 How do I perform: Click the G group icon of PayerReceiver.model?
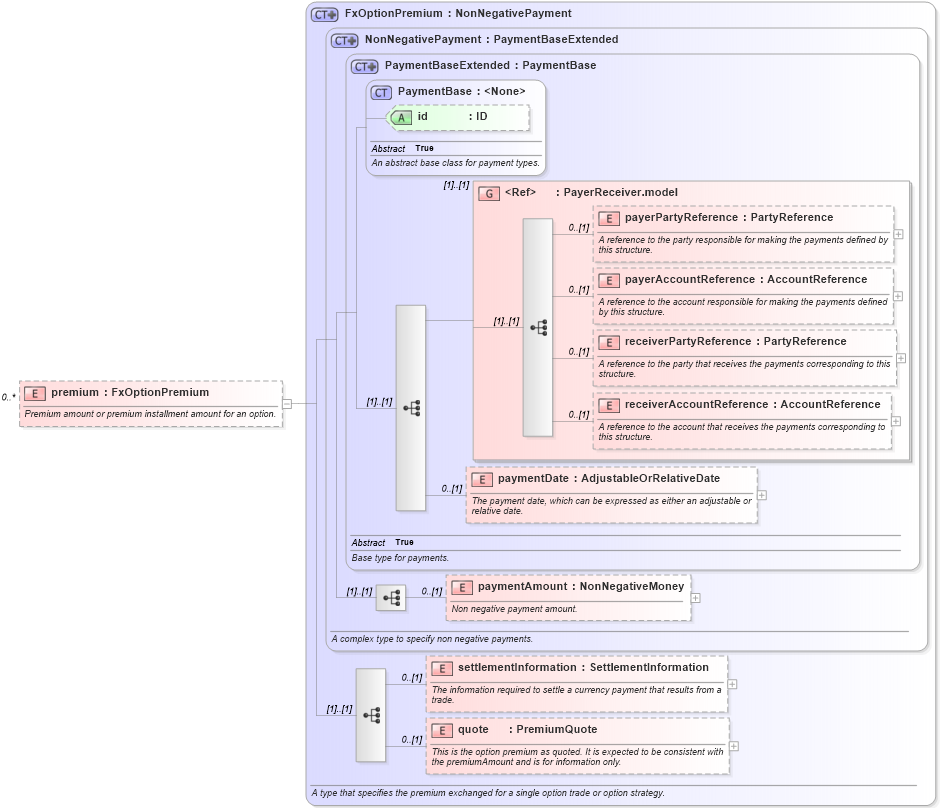pyautogui.click(x=489, y=194)
